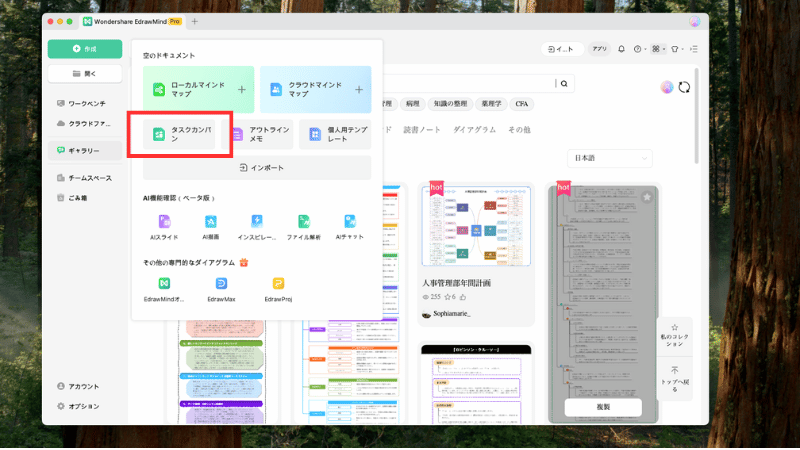Viewport: 800px width, 450px height.
Task: Click the green 作成 create button
Action: [85, 49]
